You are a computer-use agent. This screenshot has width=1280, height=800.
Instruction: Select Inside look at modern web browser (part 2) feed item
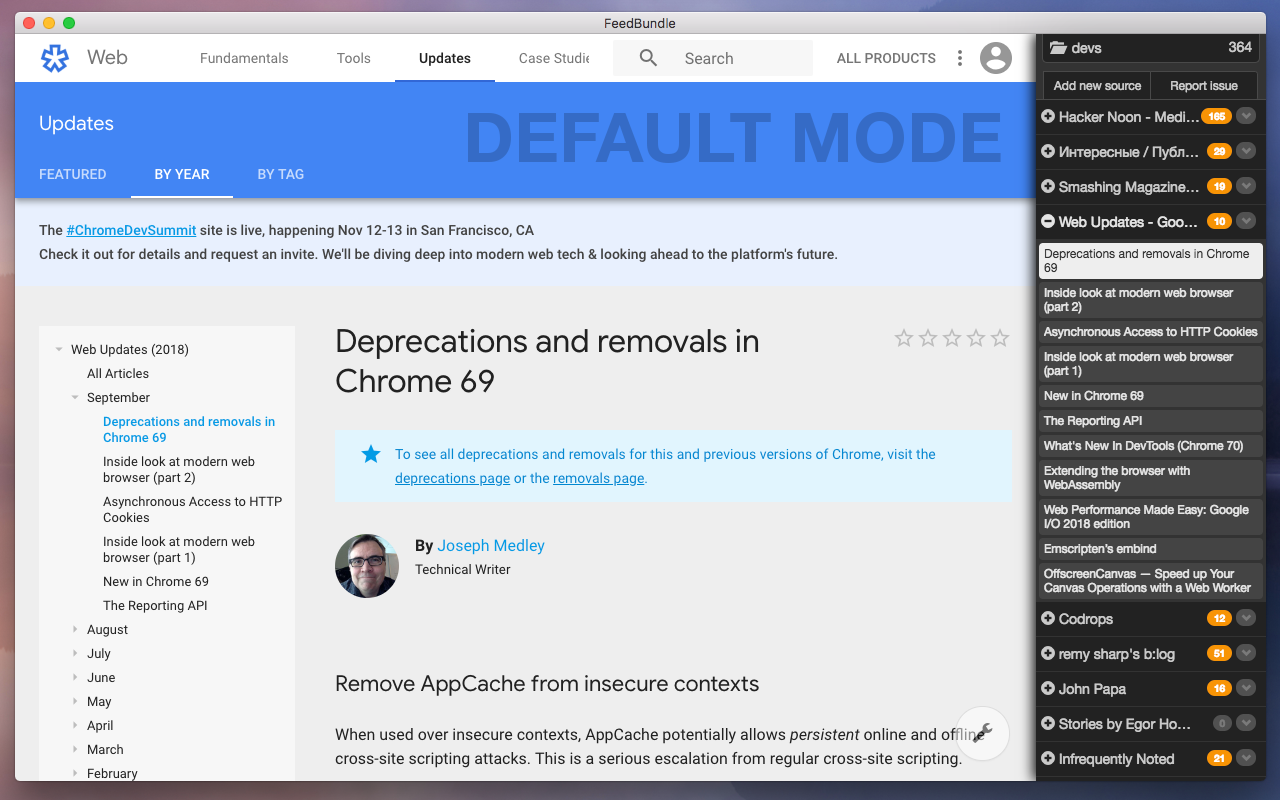pos(1151,300)
